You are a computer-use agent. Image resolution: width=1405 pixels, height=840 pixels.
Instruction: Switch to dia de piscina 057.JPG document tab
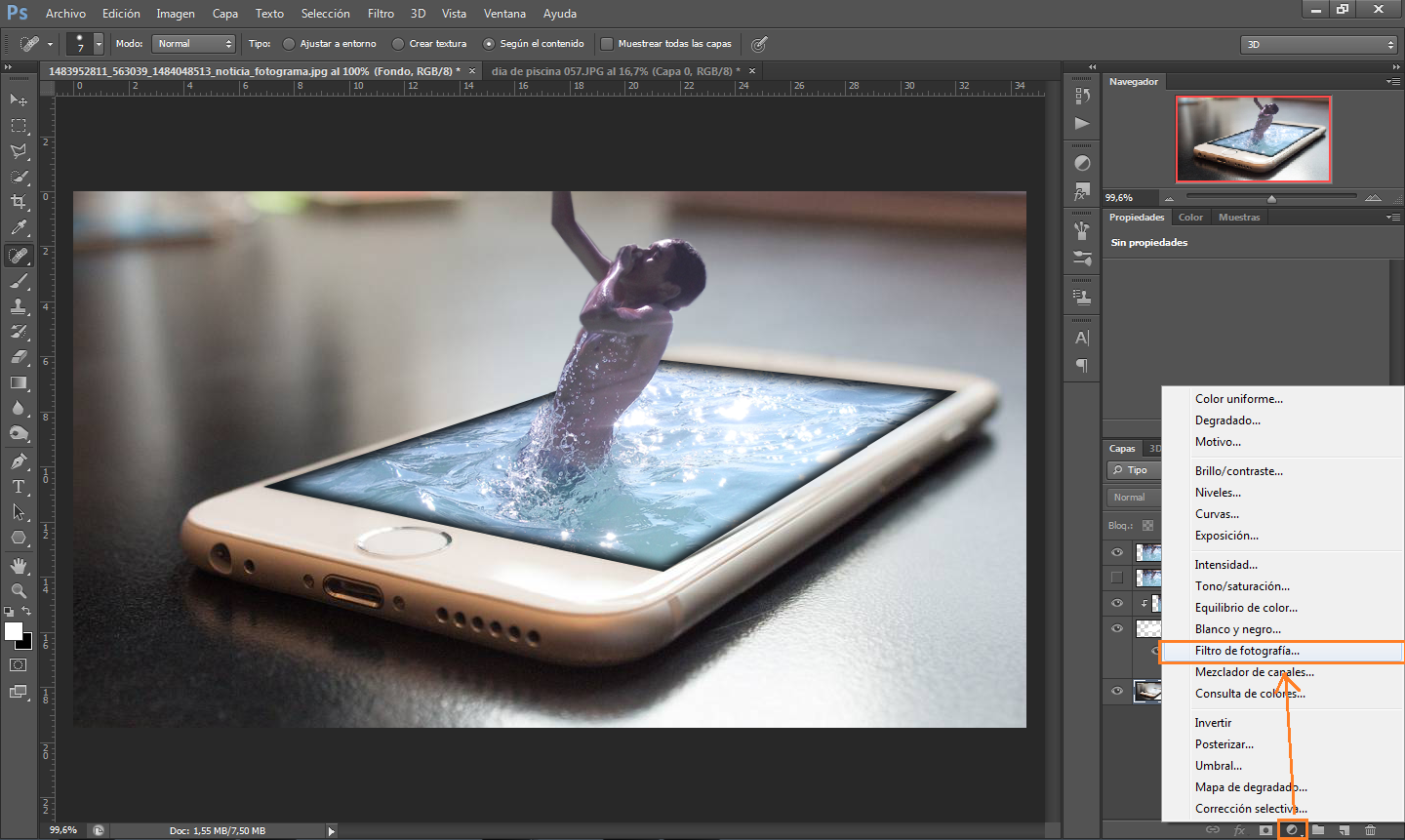tap(616, 71)
